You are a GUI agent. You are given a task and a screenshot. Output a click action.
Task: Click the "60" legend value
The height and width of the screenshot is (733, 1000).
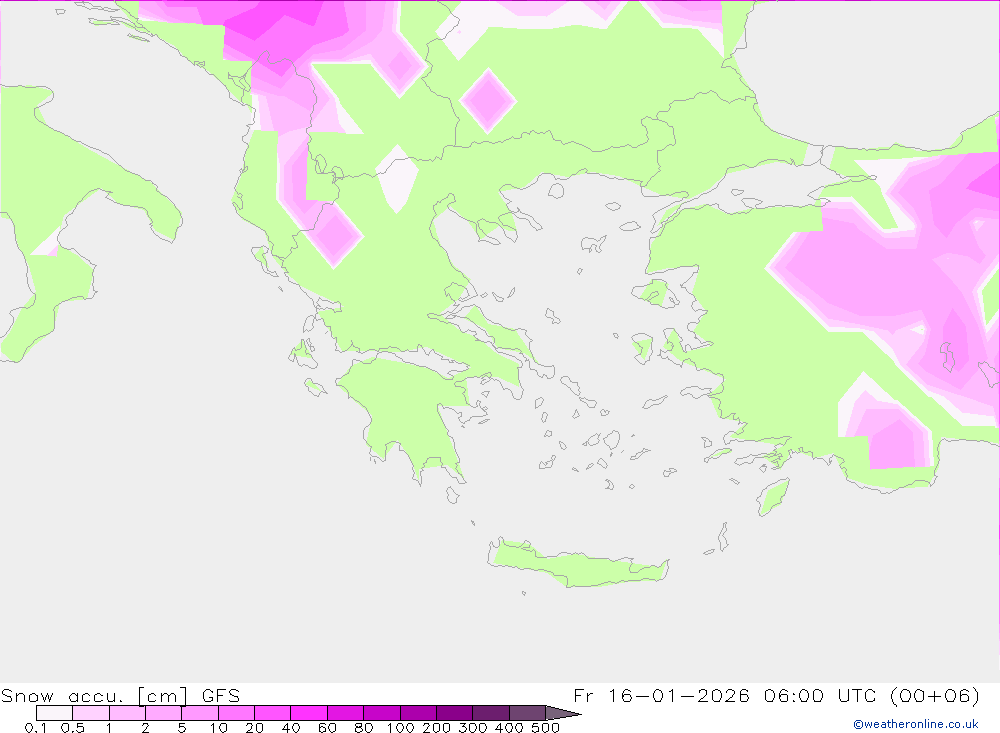[x=327, y=727]
